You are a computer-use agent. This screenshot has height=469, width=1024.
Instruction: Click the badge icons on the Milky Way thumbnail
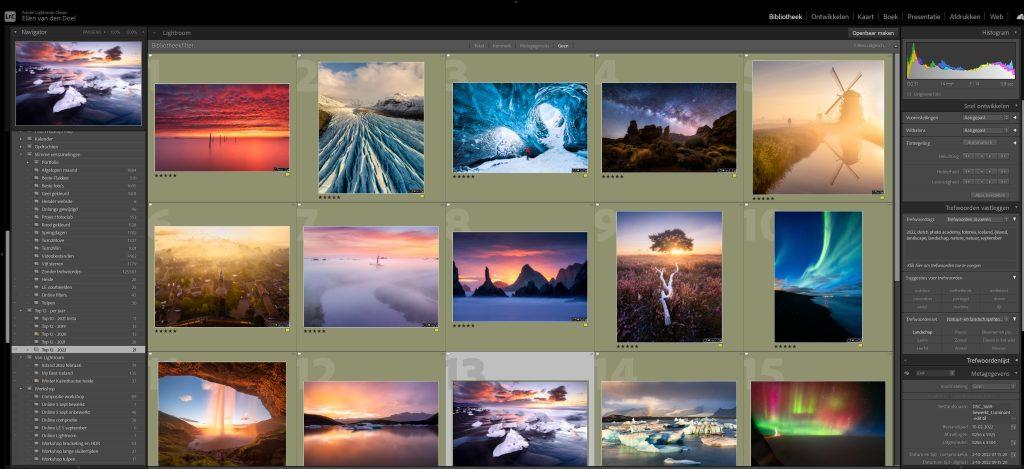[x=726, y=170]
